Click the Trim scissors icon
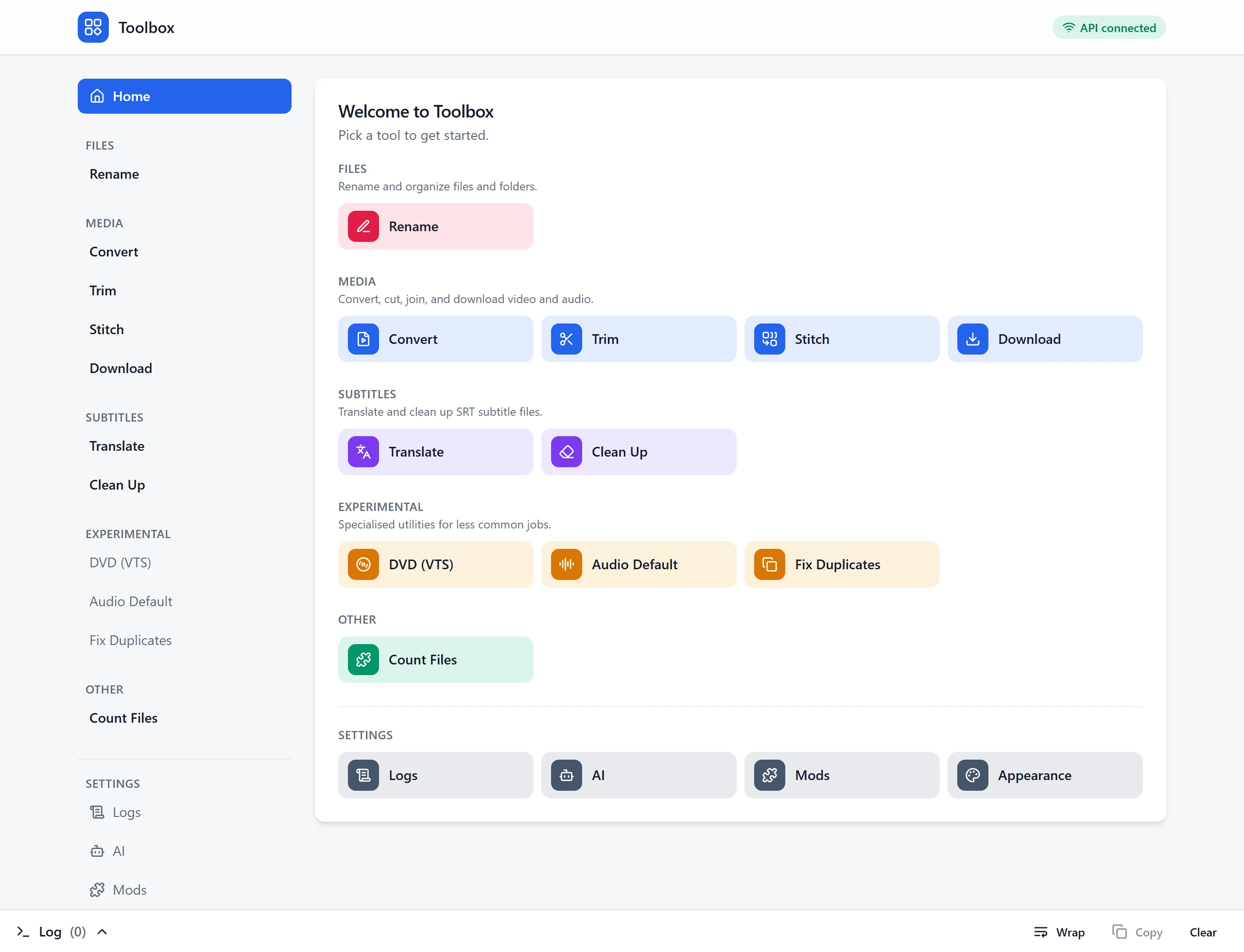This screenshot has width=1244, height=952. pos(566,339)
